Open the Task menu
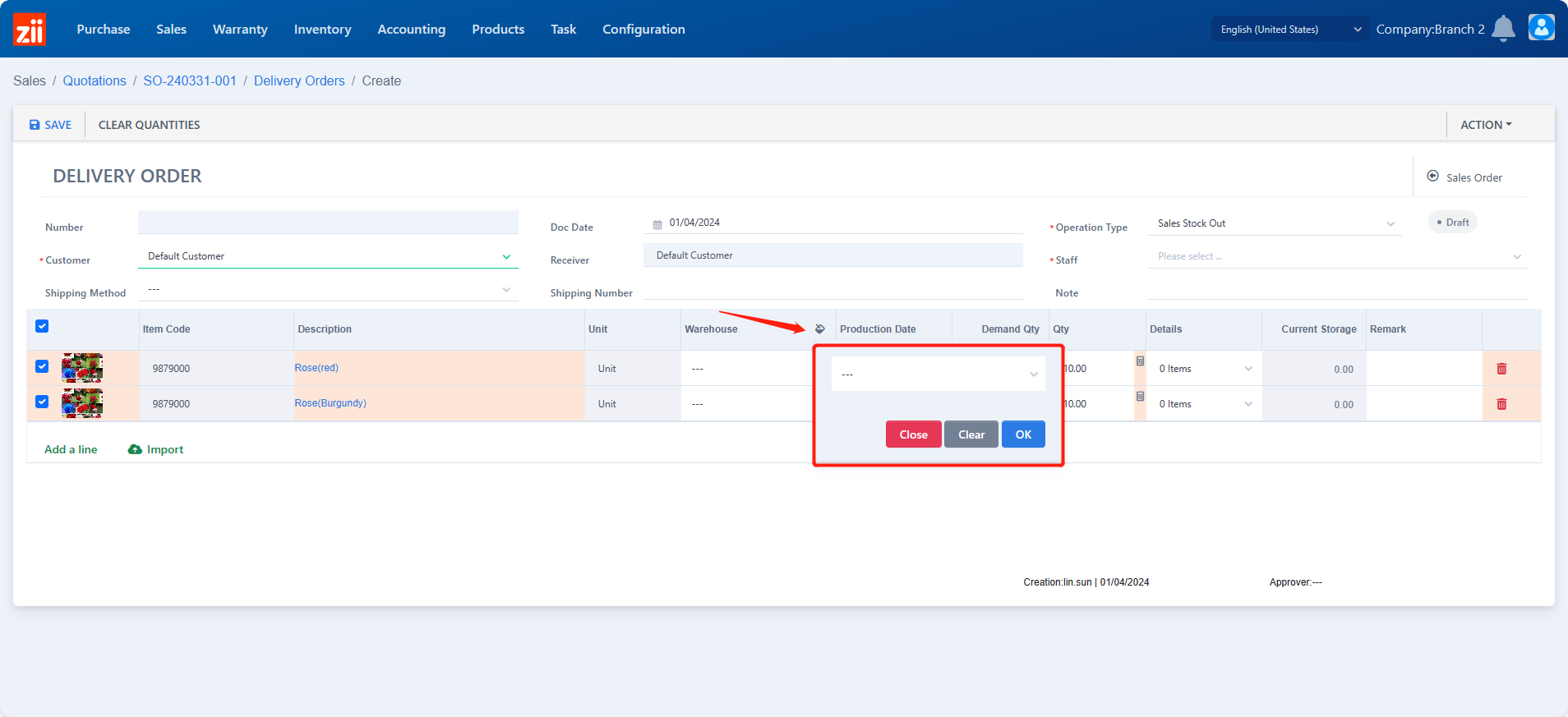Viewport: 1568px width, 717px height. (564, 29)
